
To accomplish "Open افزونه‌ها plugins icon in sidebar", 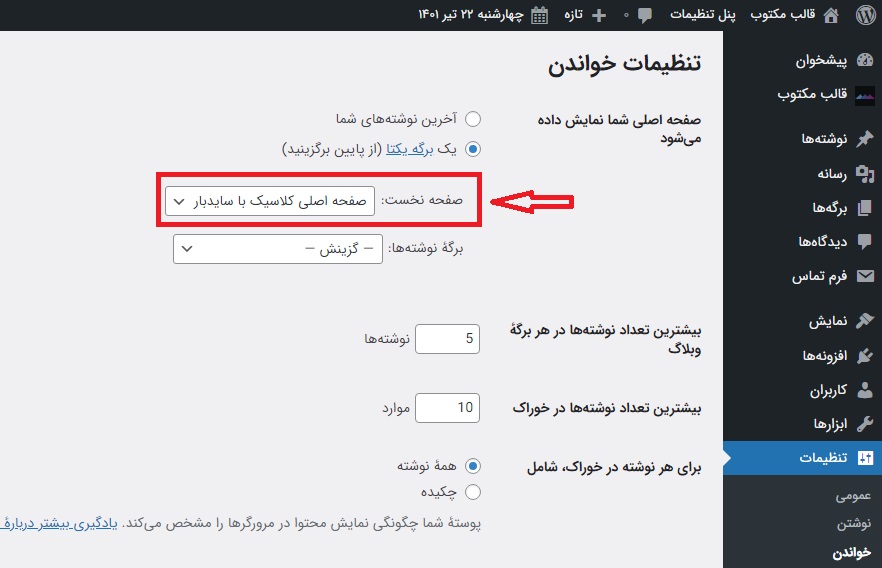I will (864, 356).
